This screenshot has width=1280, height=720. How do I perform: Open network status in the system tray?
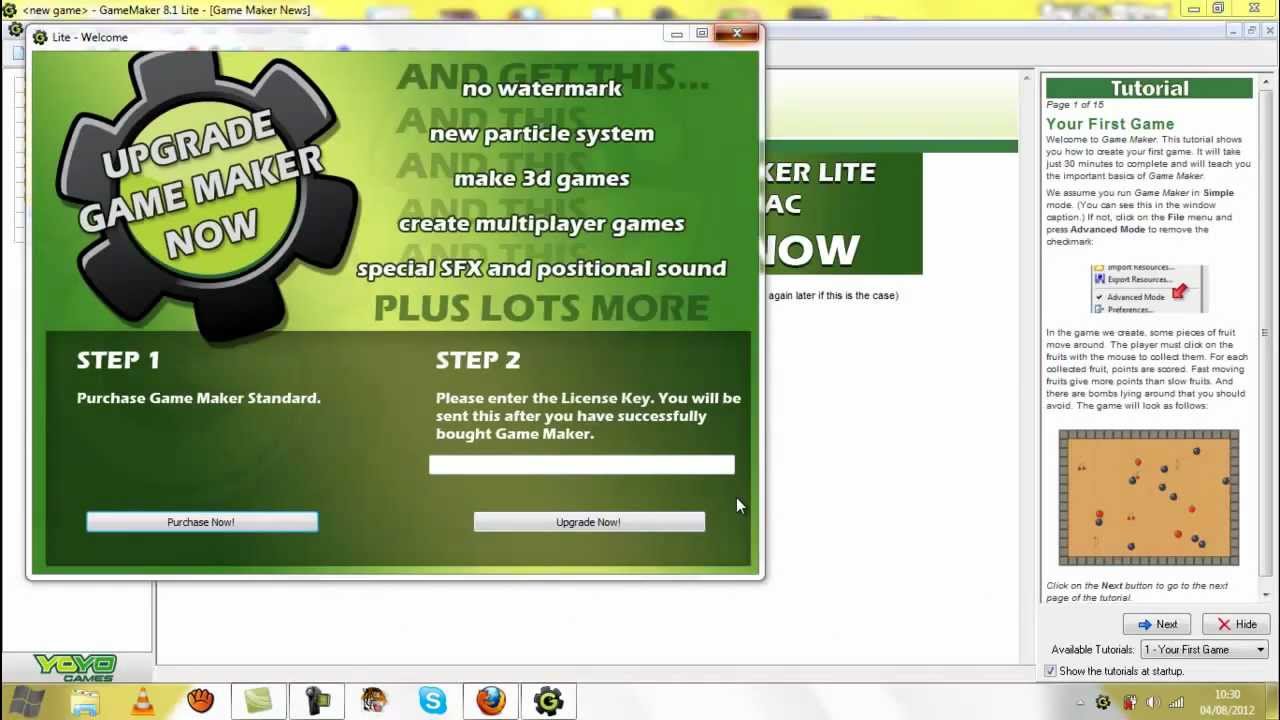click(x=1176, y=703)
